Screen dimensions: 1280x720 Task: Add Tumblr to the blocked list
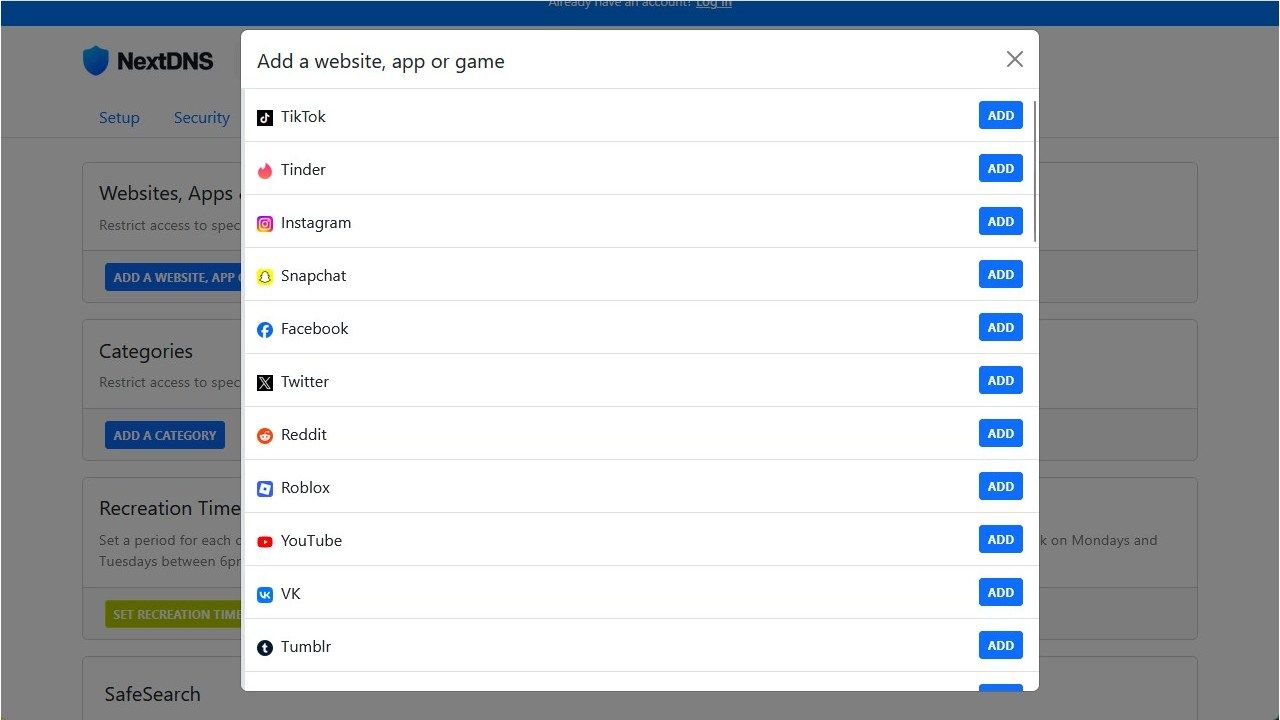tap(1001, 645)
